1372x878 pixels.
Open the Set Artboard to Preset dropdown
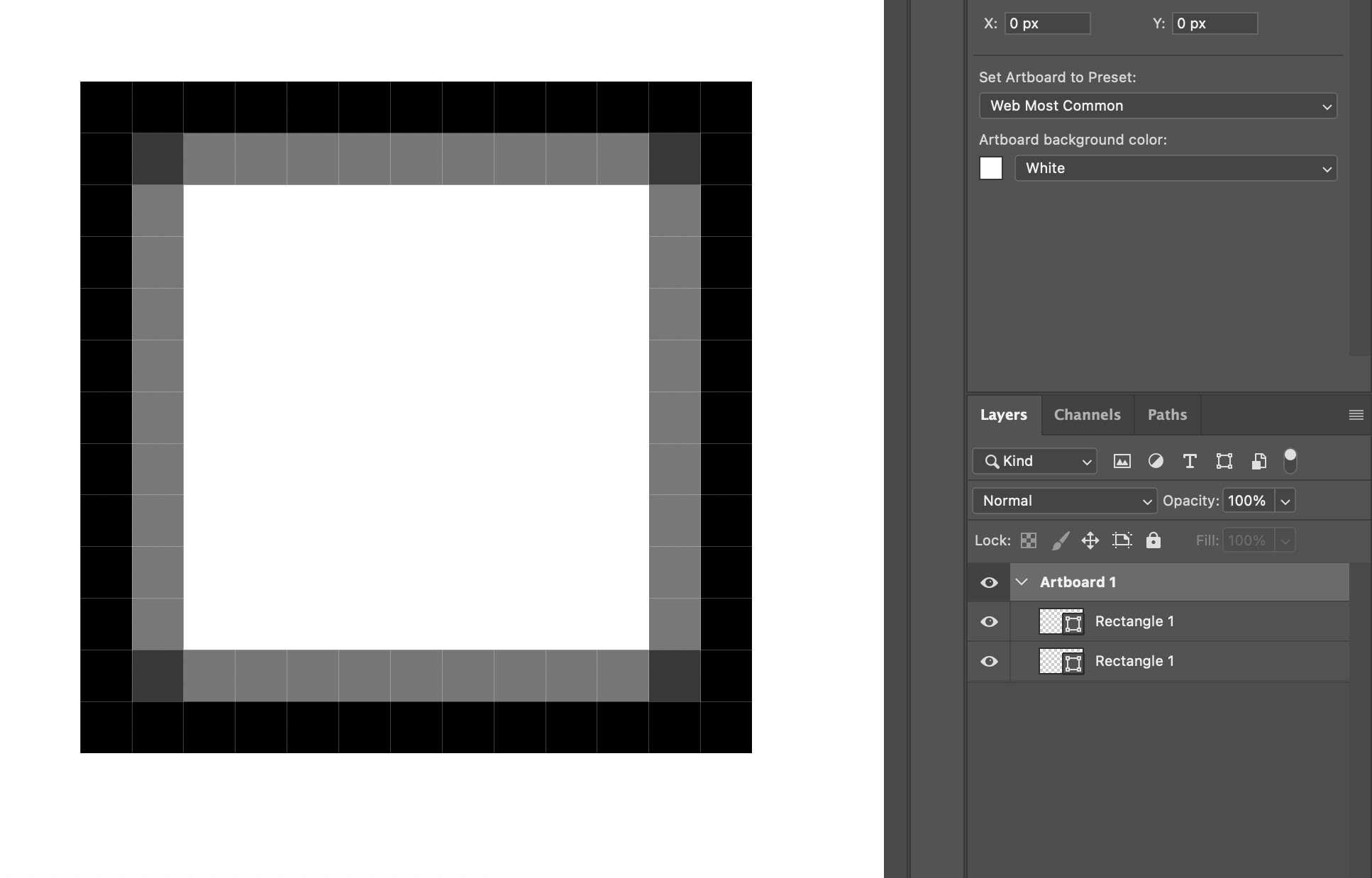coord(1158,106)
